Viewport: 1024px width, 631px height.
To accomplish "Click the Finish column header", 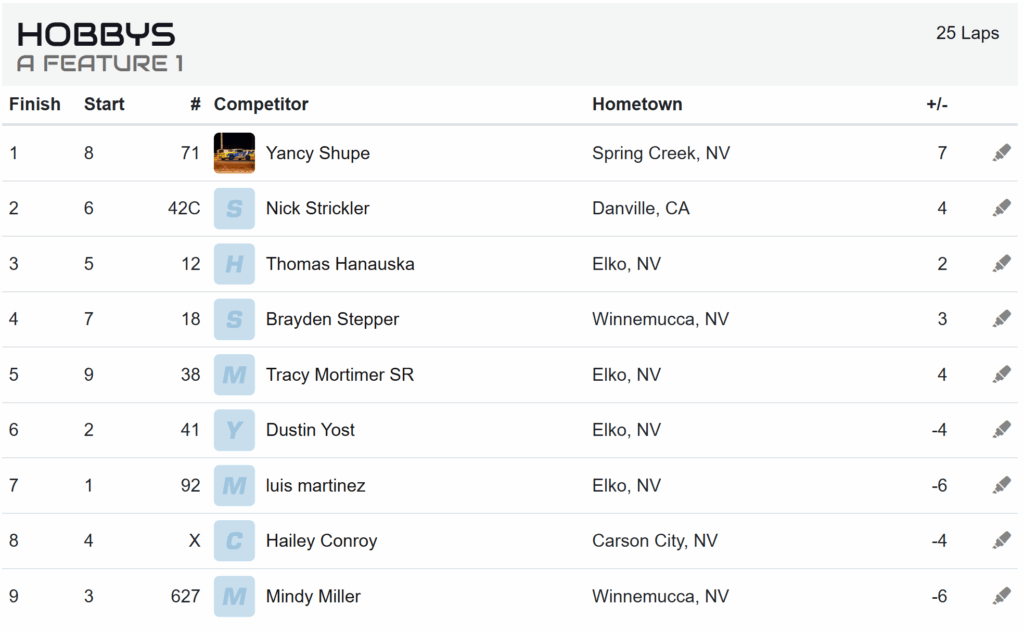I will tap(35, 104).
